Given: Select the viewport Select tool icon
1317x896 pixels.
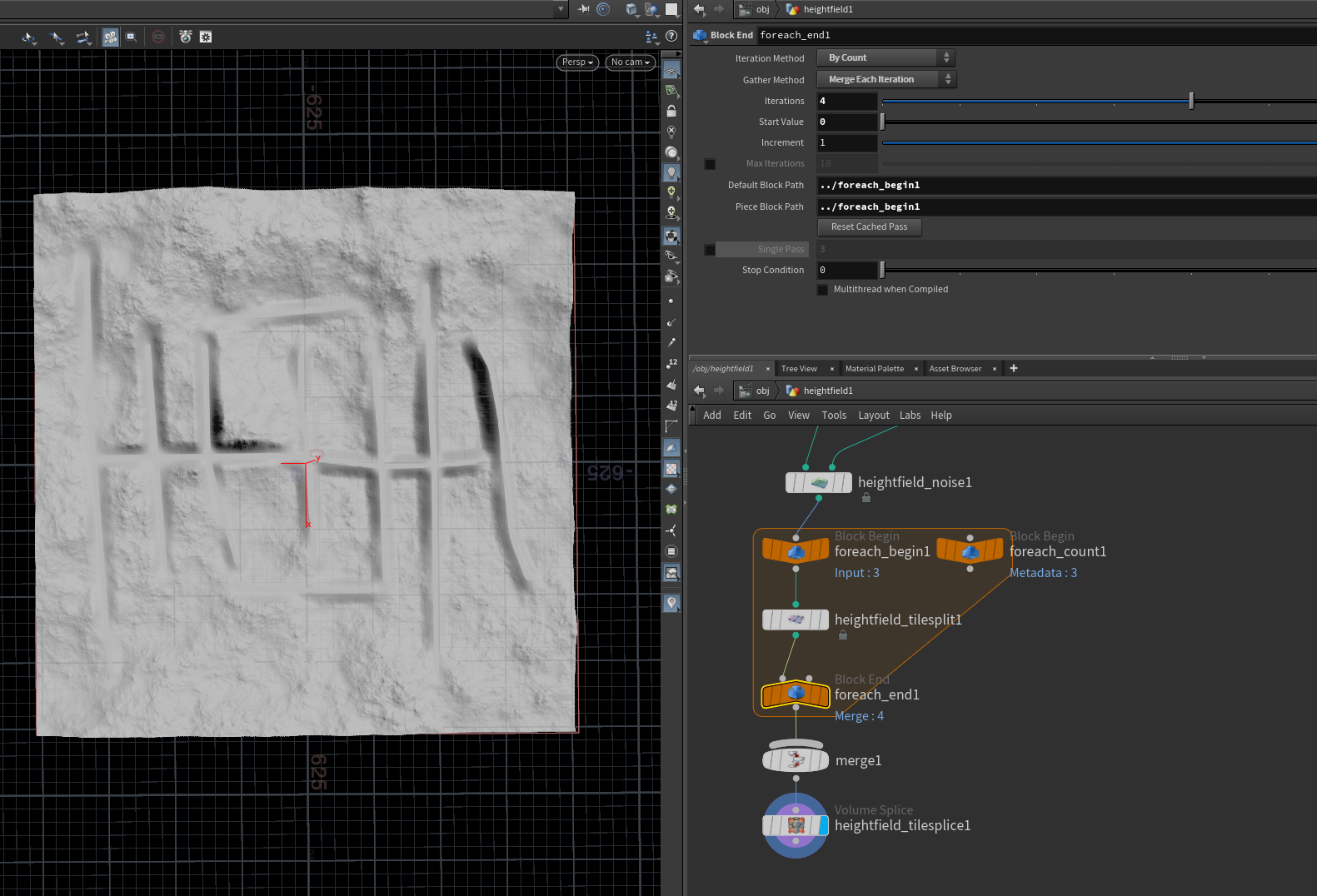Looking at the screenshot, I should tap(28, 37).
